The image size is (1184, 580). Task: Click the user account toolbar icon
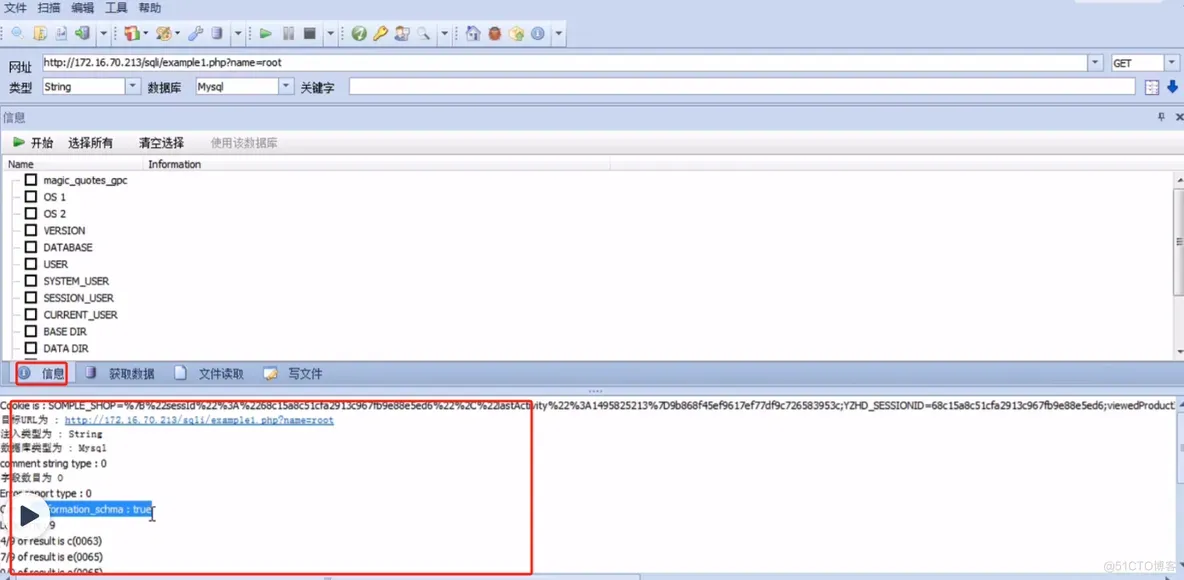[x=402, y=33]
